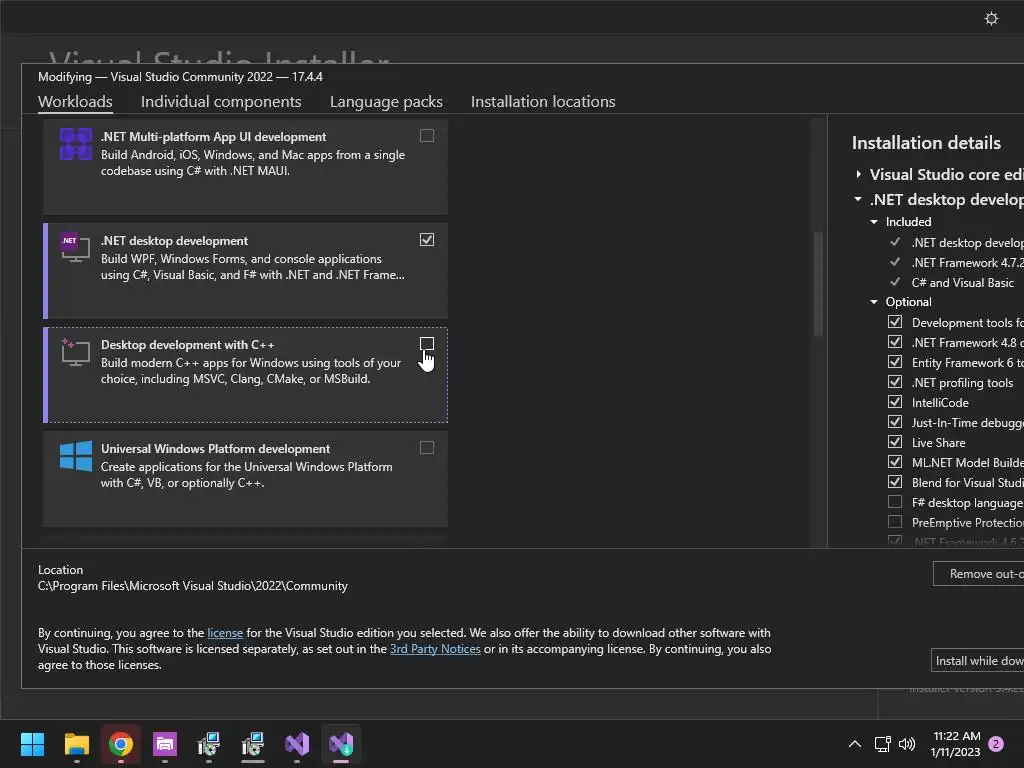Collapse the Optional components list
Viewport: 1024px width, 768px height.
874,302
